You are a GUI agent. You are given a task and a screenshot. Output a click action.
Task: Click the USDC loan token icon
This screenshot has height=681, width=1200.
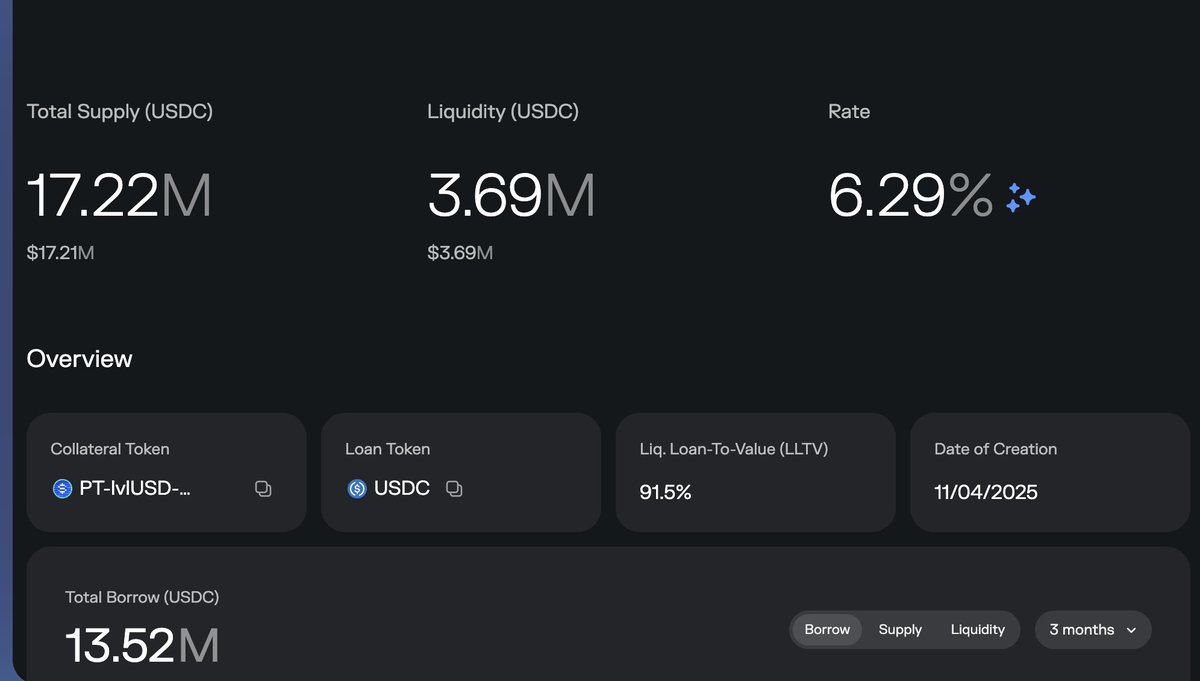tap(357, 489)
